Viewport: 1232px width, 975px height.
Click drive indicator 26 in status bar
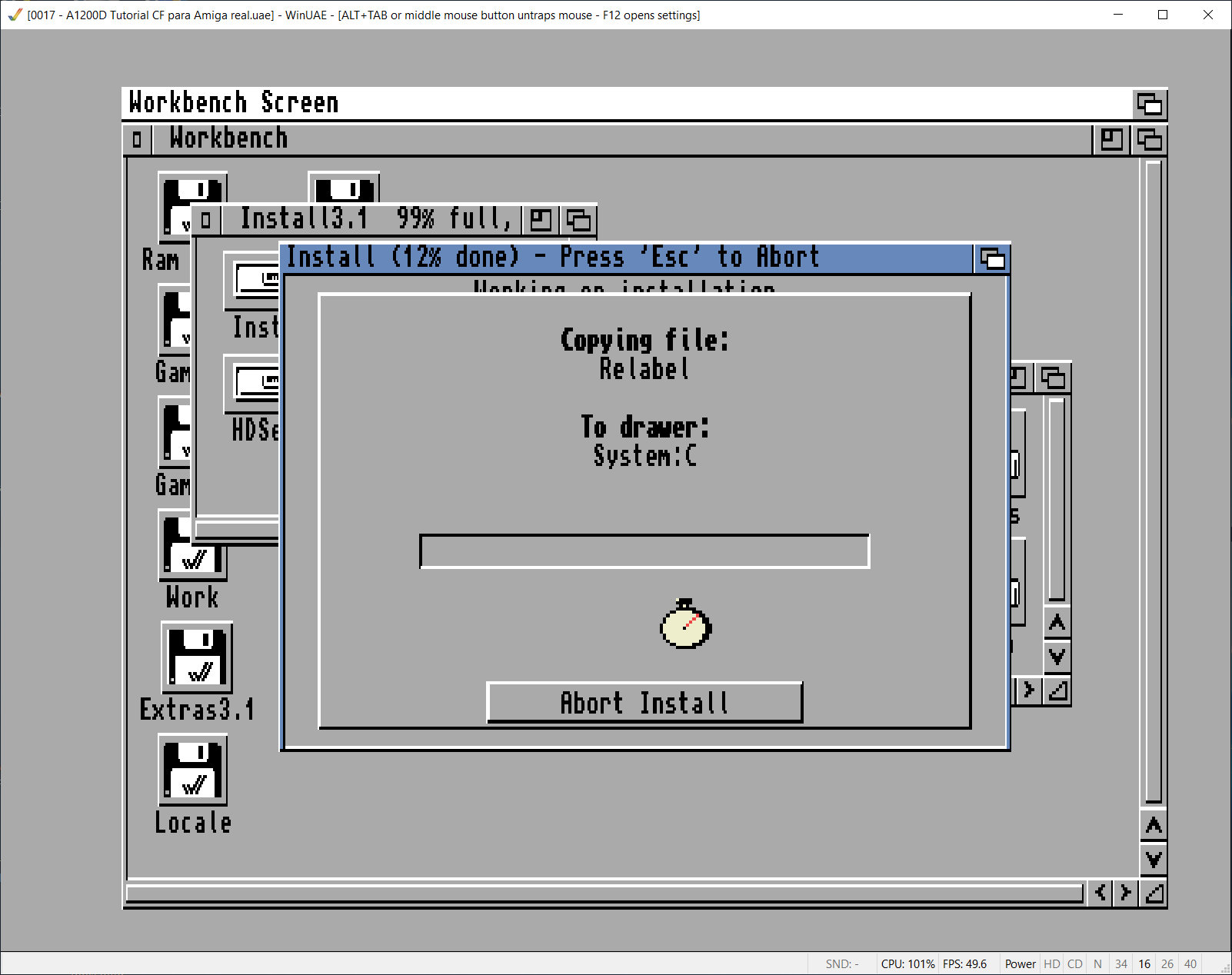pos(1167,963)
